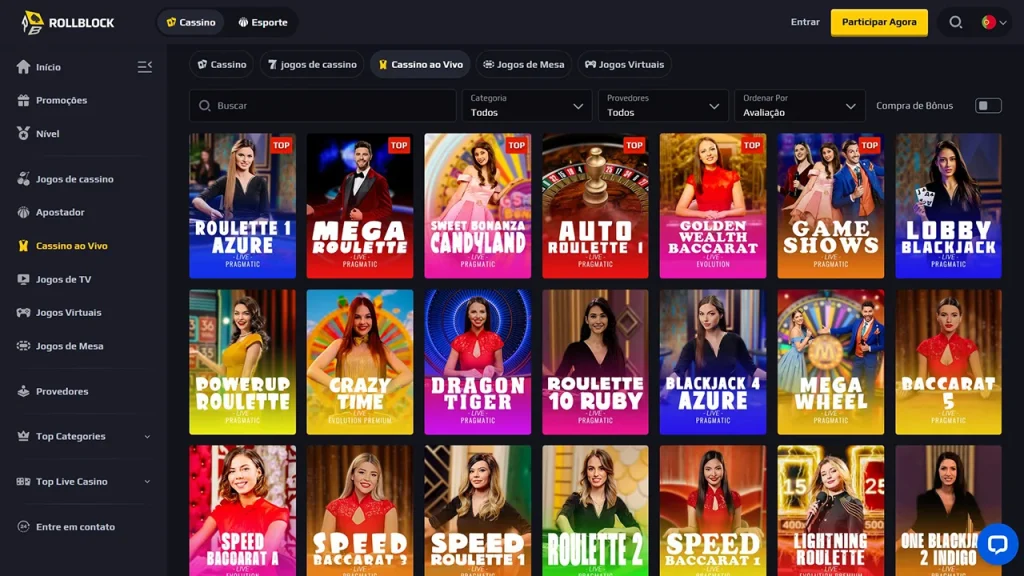Open the live chat bubble
Viewport: 1024px width, 576px height.
point(997,543)
